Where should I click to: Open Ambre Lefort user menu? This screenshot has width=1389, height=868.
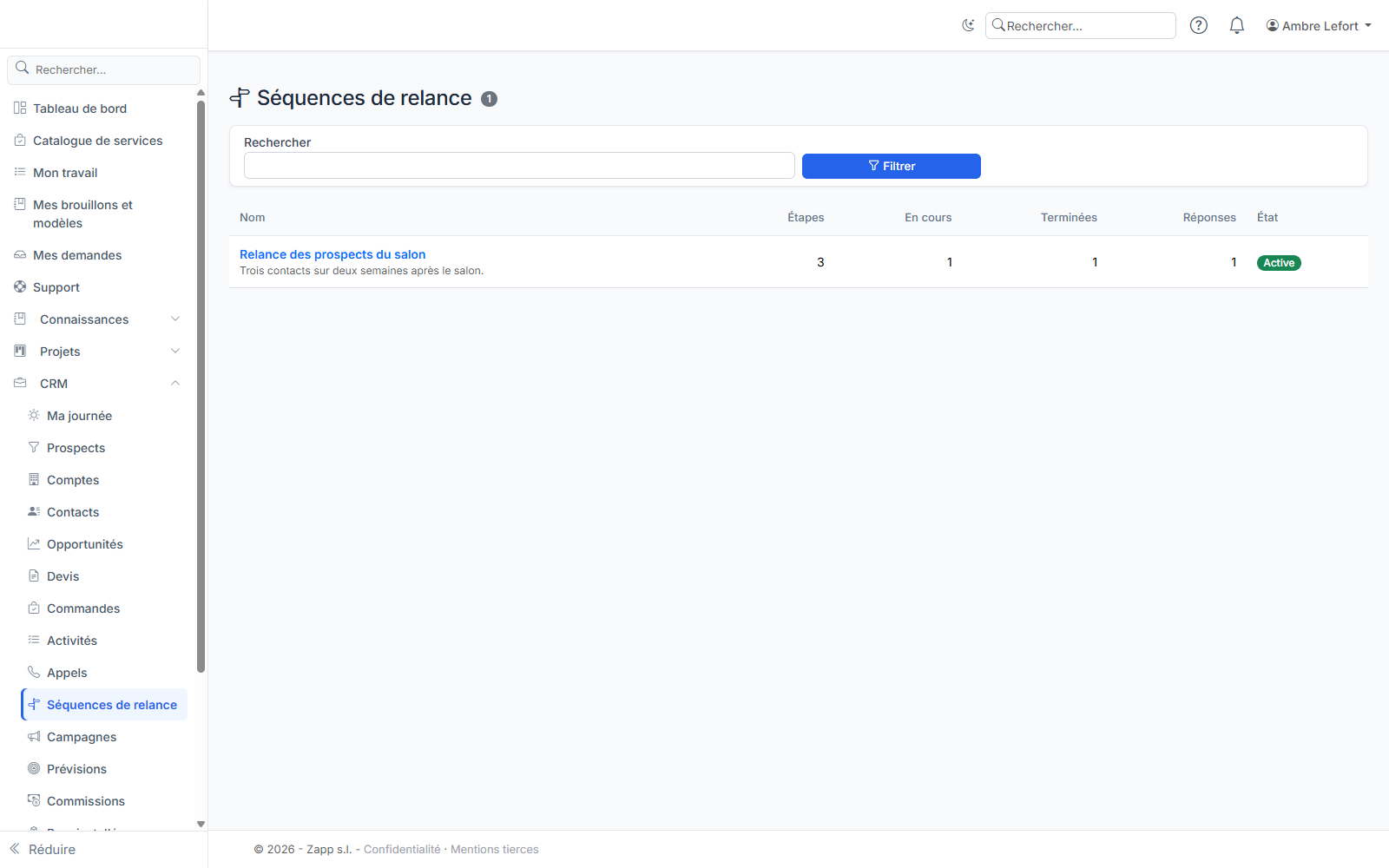[1319, 26]
